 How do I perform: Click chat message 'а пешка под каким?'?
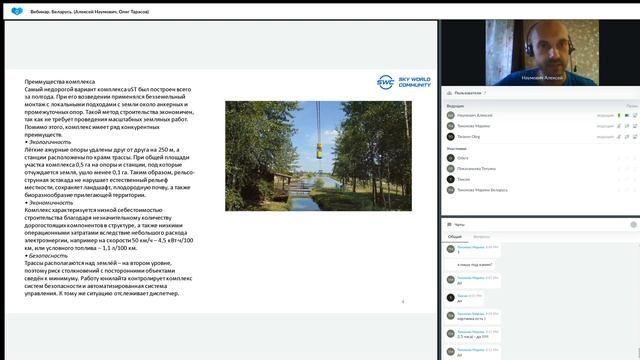click(475, 265)
